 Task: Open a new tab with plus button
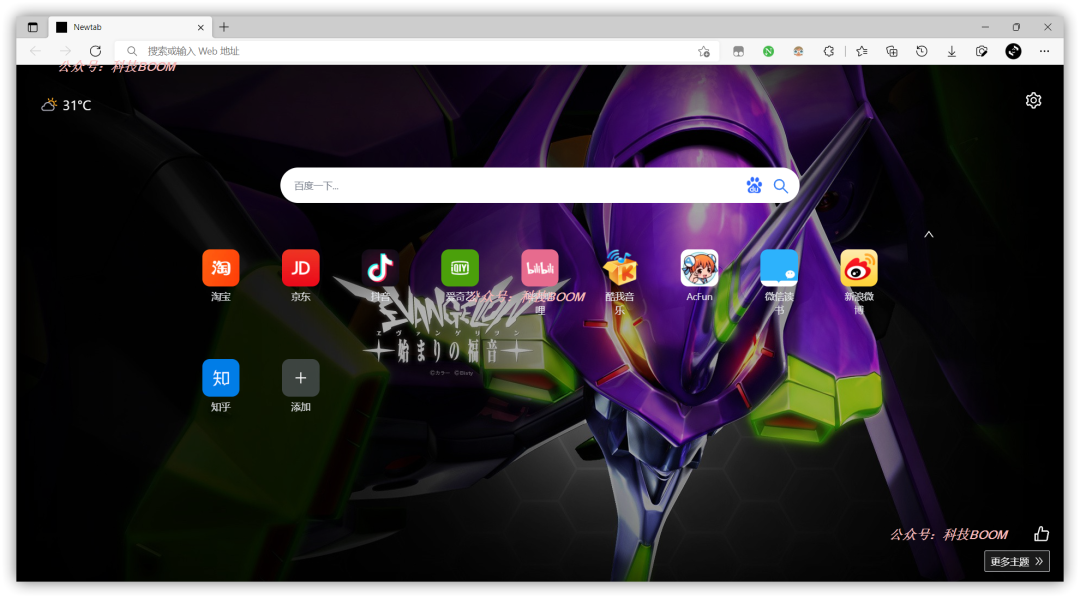click(x=224, y=27)
